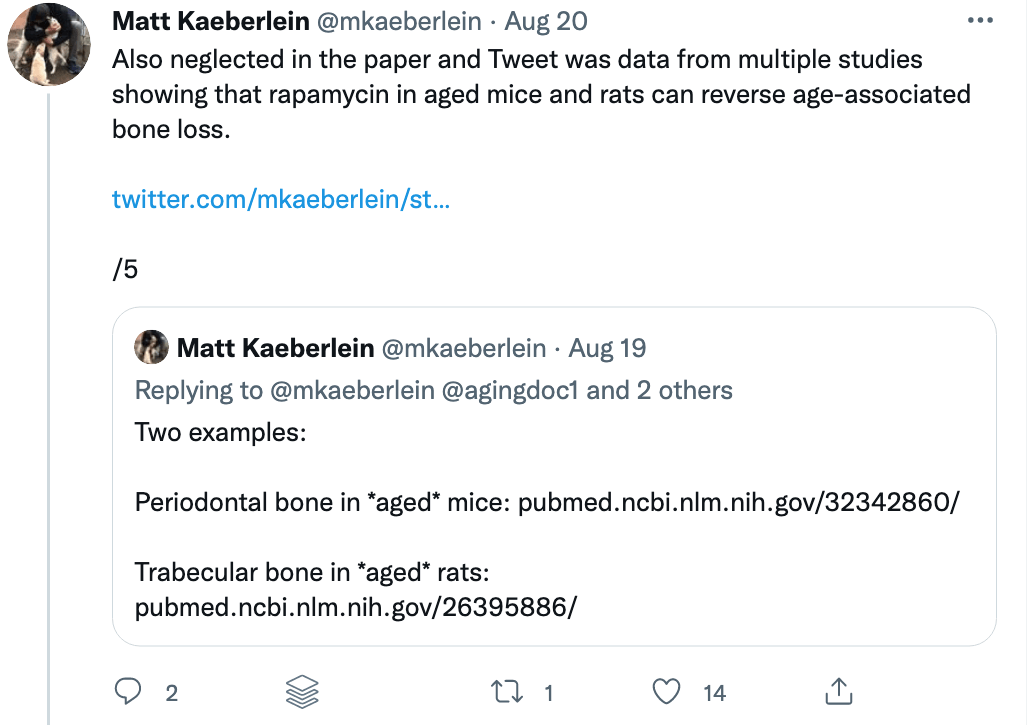Viewport: 1032px width, 725px height.
Task: Click quoted tweet author name Matt Kaeberlein
Action: [275, 348]
